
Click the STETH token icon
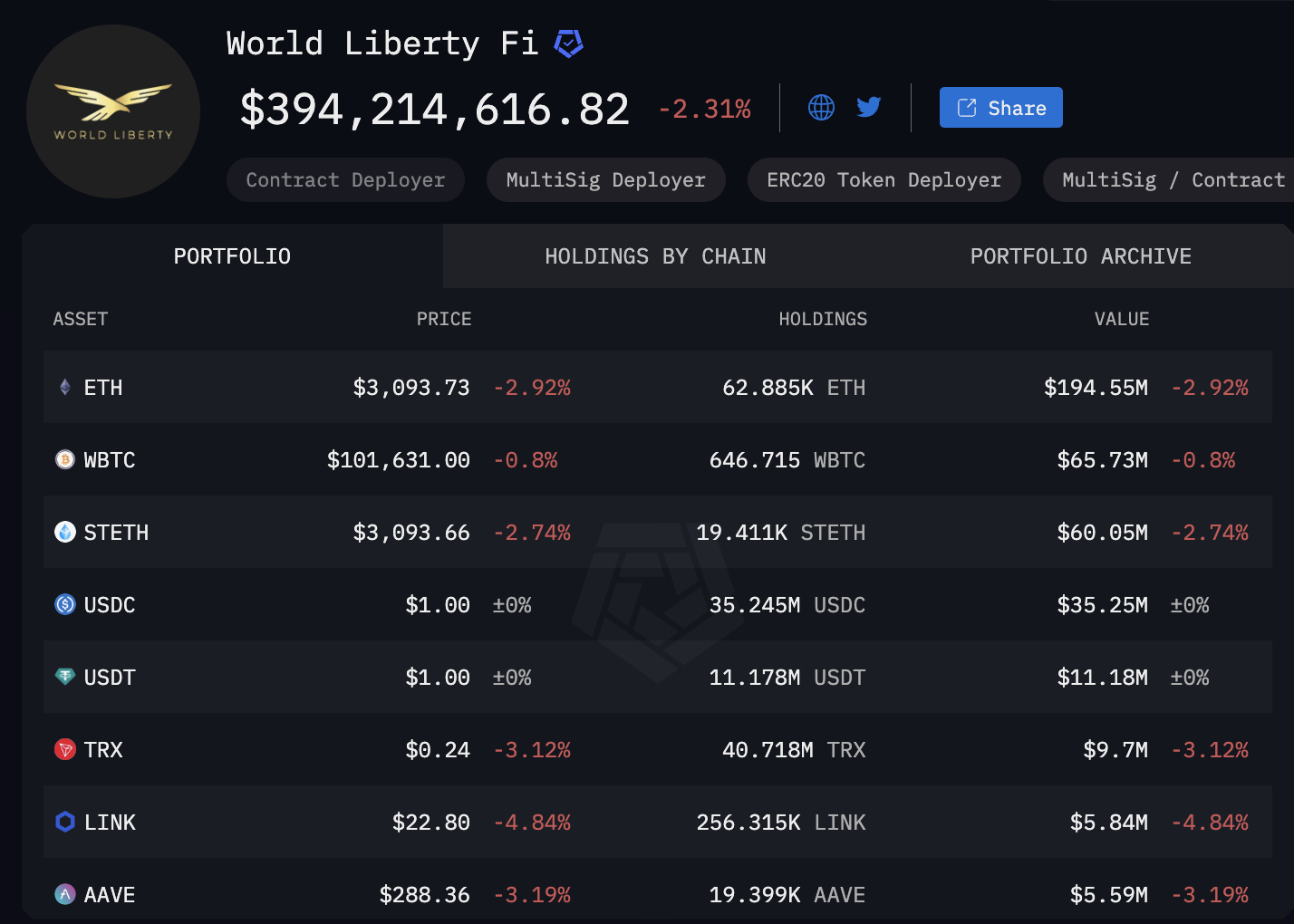point(65,533)
